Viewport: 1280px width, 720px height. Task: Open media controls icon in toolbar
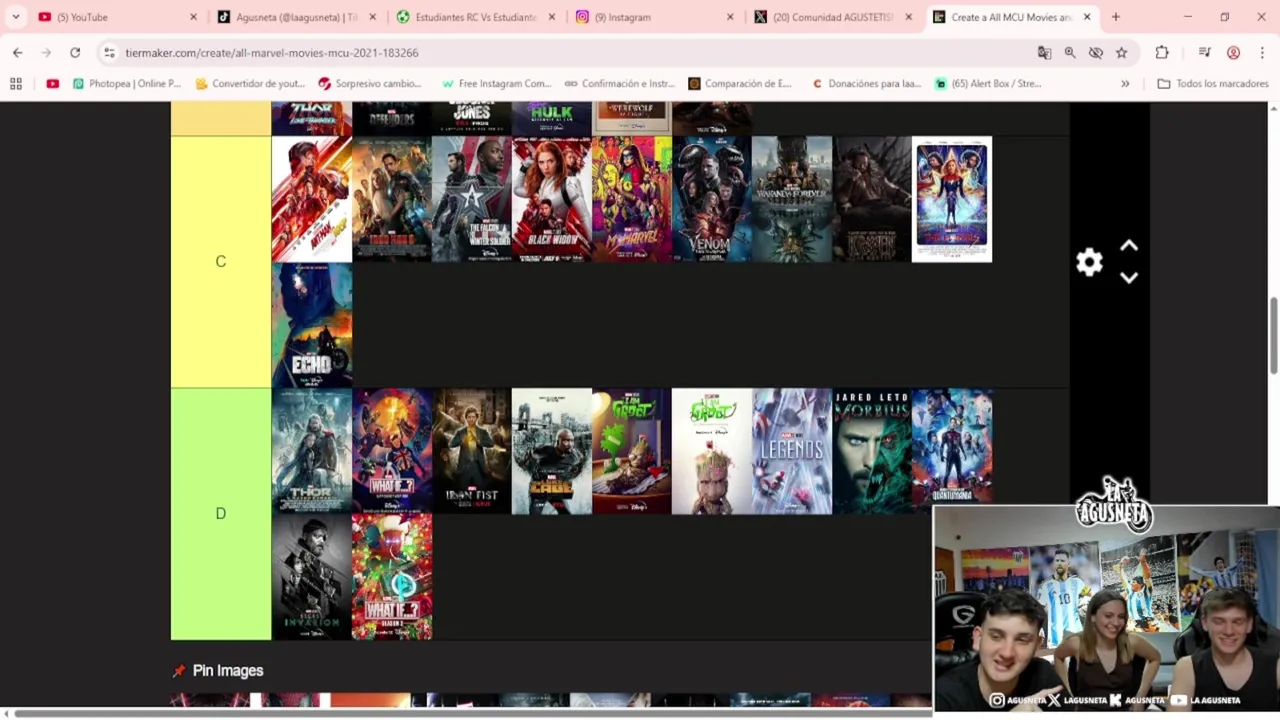[x=1205, y=53]
